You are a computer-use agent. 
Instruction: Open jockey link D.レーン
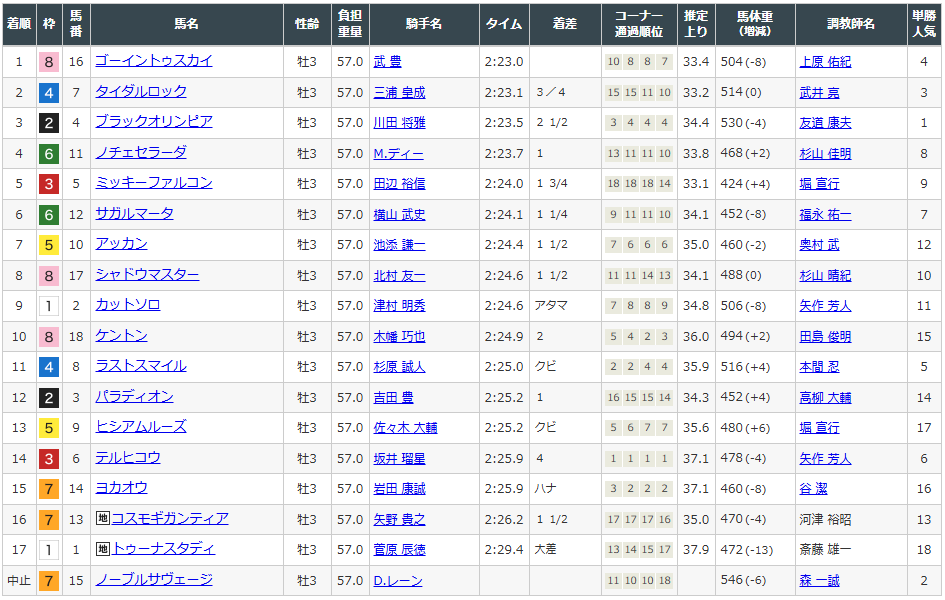click(397, 581)
